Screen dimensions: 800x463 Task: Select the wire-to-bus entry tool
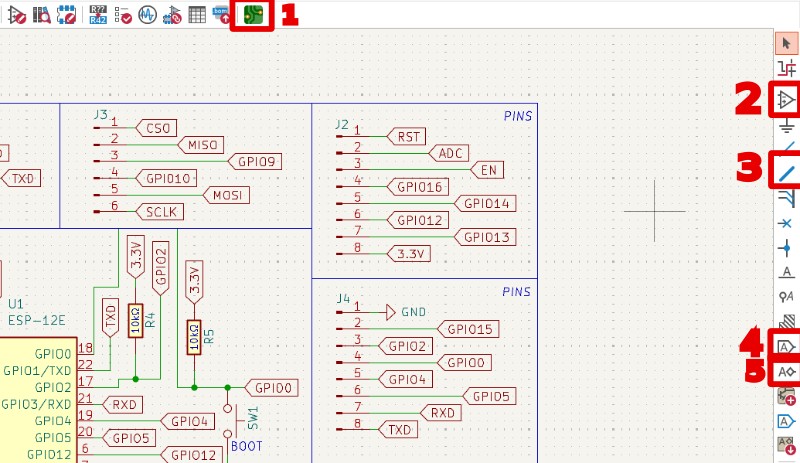(786, 198)
